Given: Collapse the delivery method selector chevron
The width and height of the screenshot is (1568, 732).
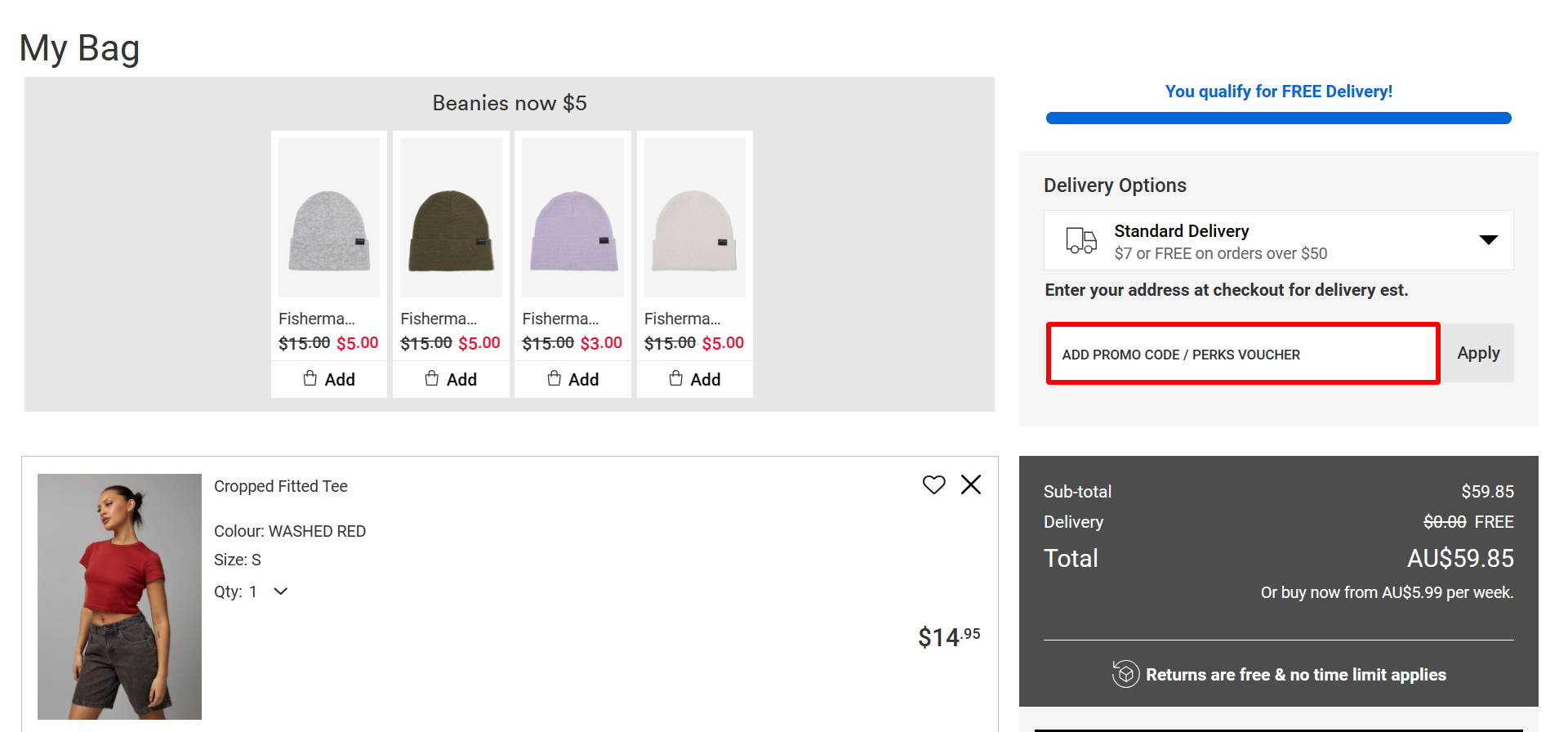Looking at the screenshot, I should tap(1489, 239).
